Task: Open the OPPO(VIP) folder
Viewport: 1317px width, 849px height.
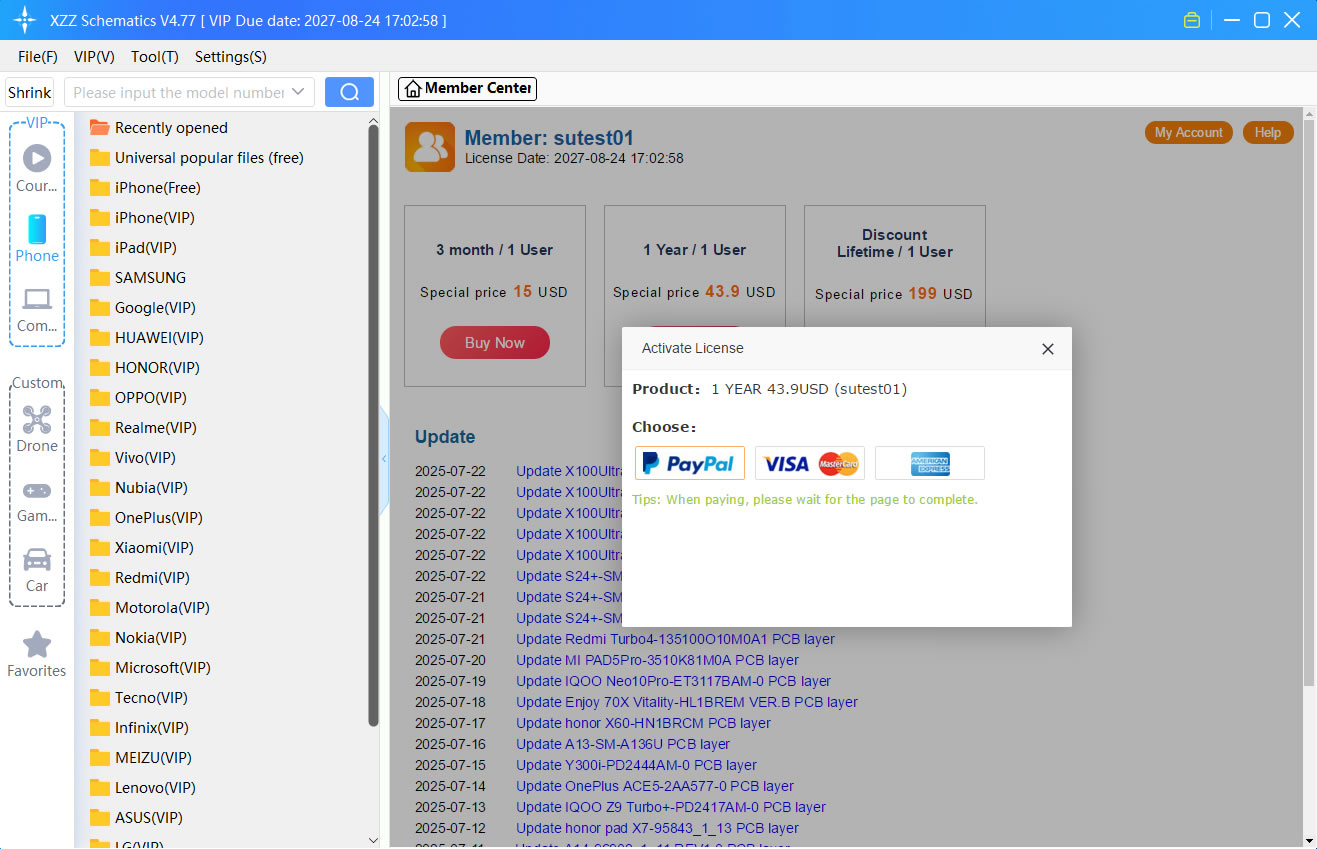Action: tap(138, 398)
